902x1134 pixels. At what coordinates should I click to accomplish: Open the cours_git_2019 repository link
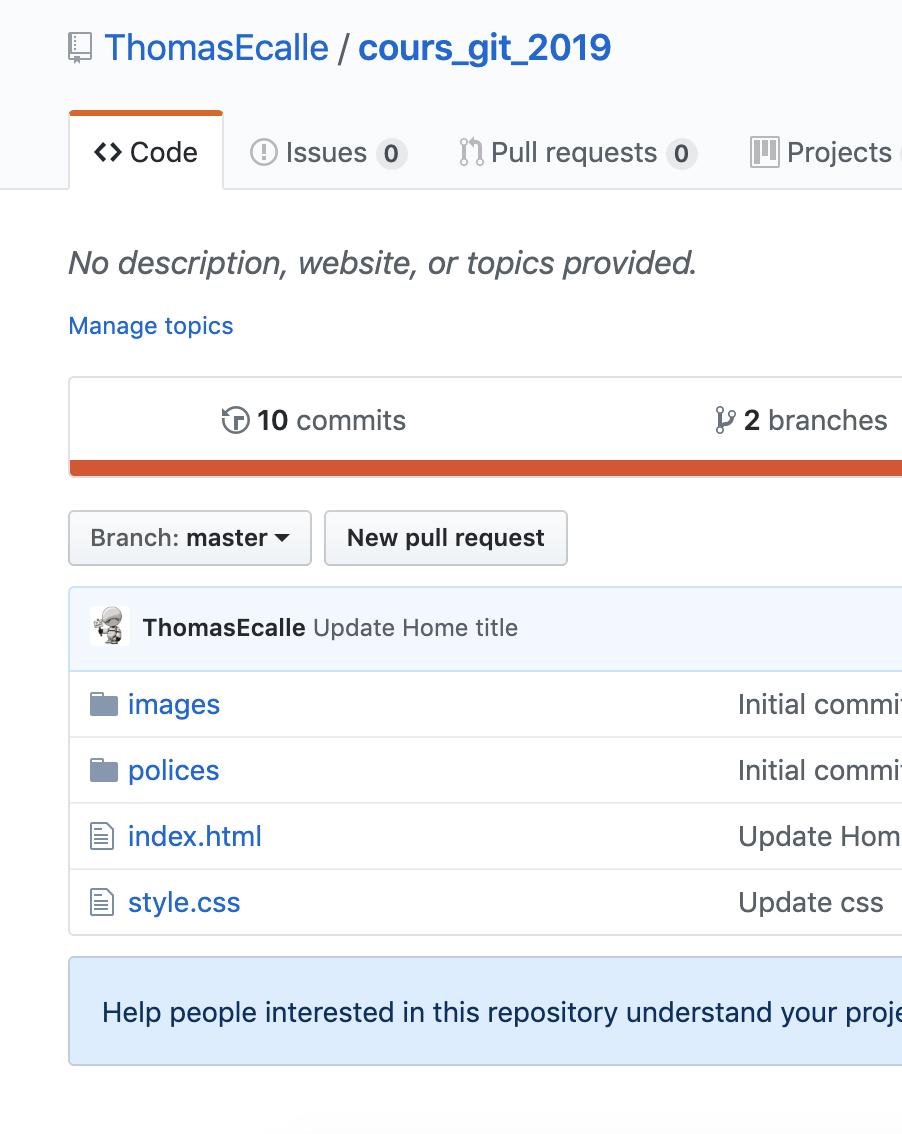(x=485, y=48)
